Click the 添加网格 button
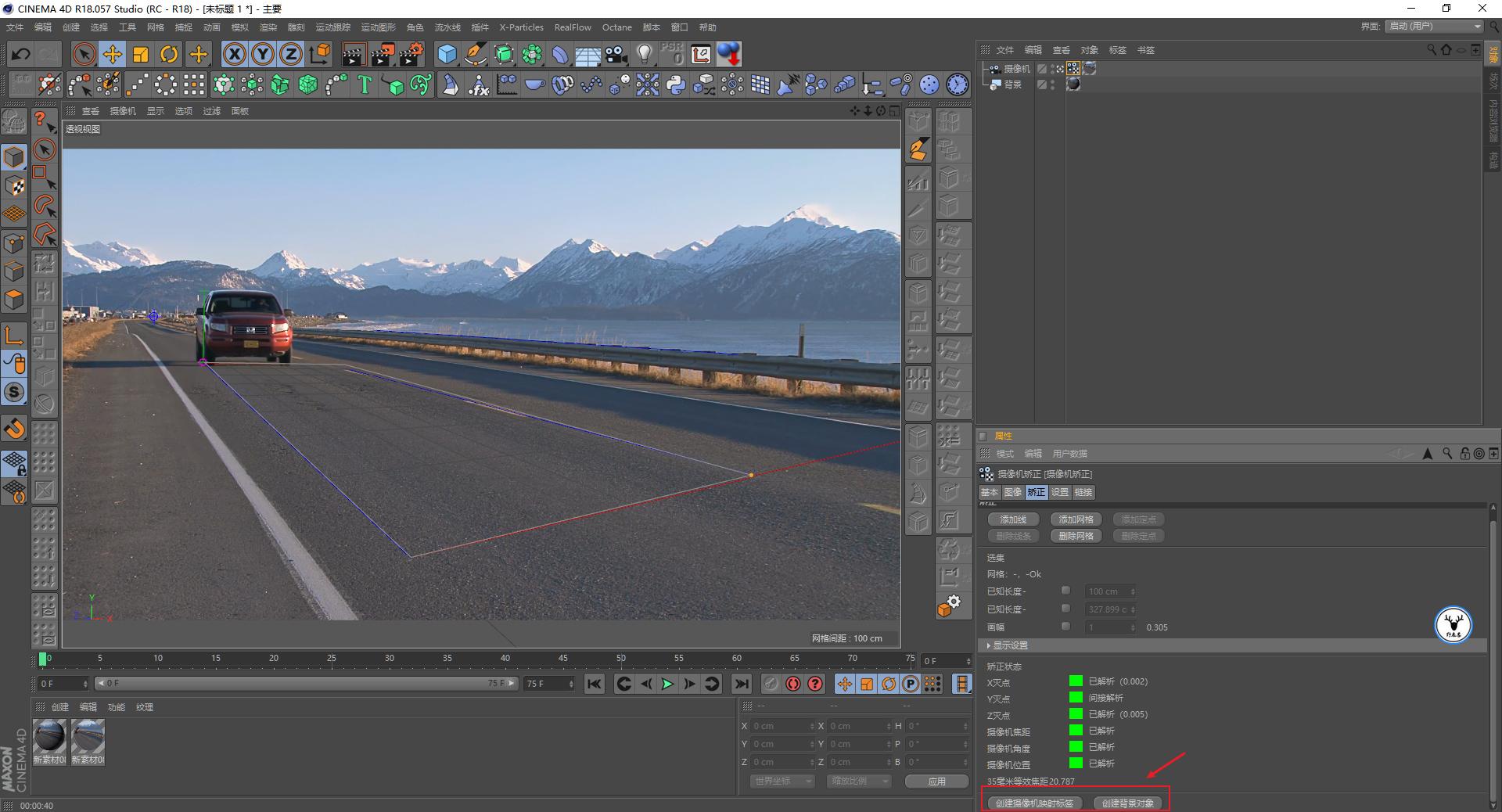The height and width of the screenshot is (812, 1502). [x=1076, y=519]
